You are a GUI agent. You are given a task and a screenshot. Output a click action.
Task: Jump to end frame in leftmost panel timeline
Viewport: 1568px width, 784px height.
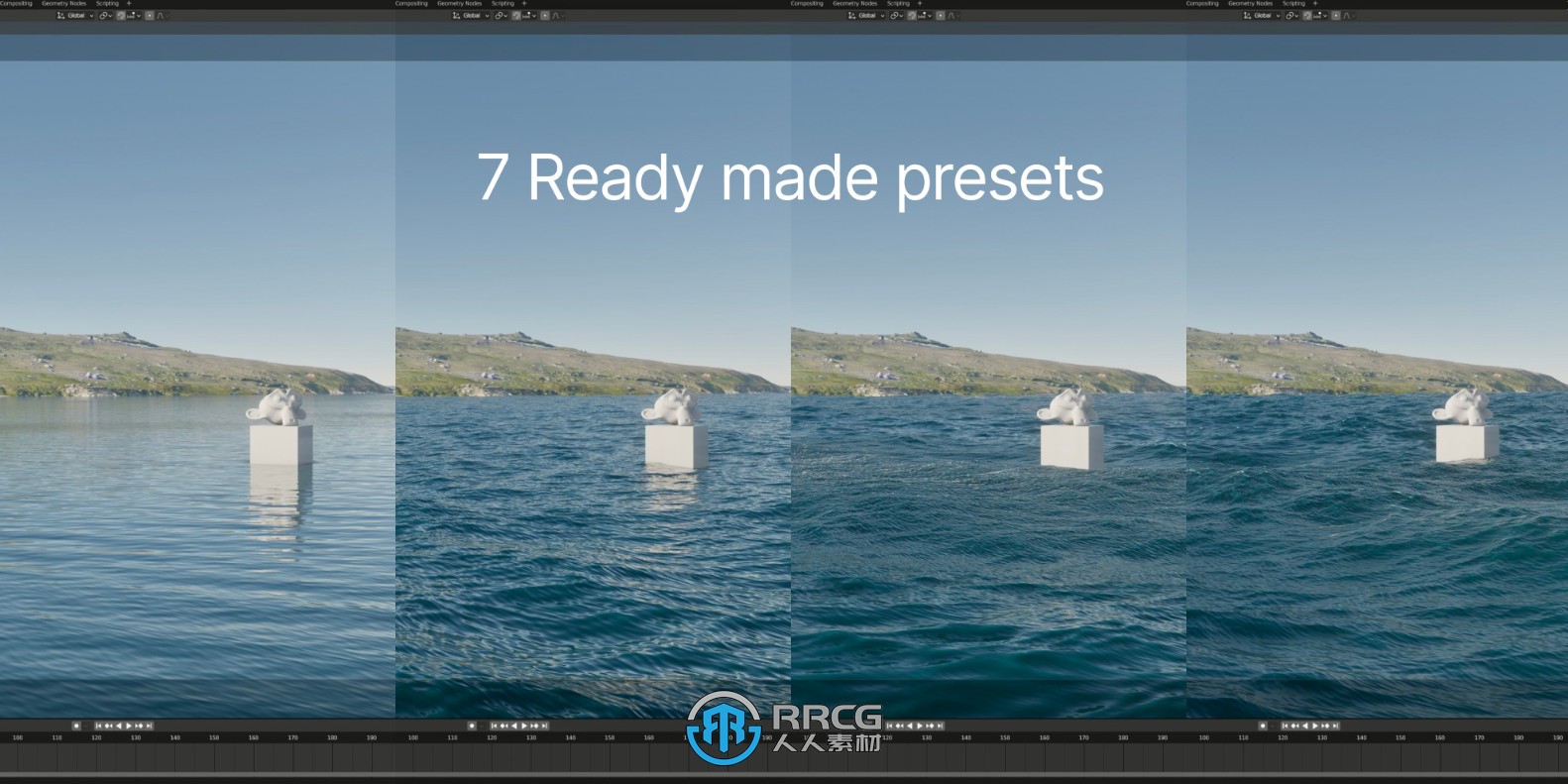(149, 726)
